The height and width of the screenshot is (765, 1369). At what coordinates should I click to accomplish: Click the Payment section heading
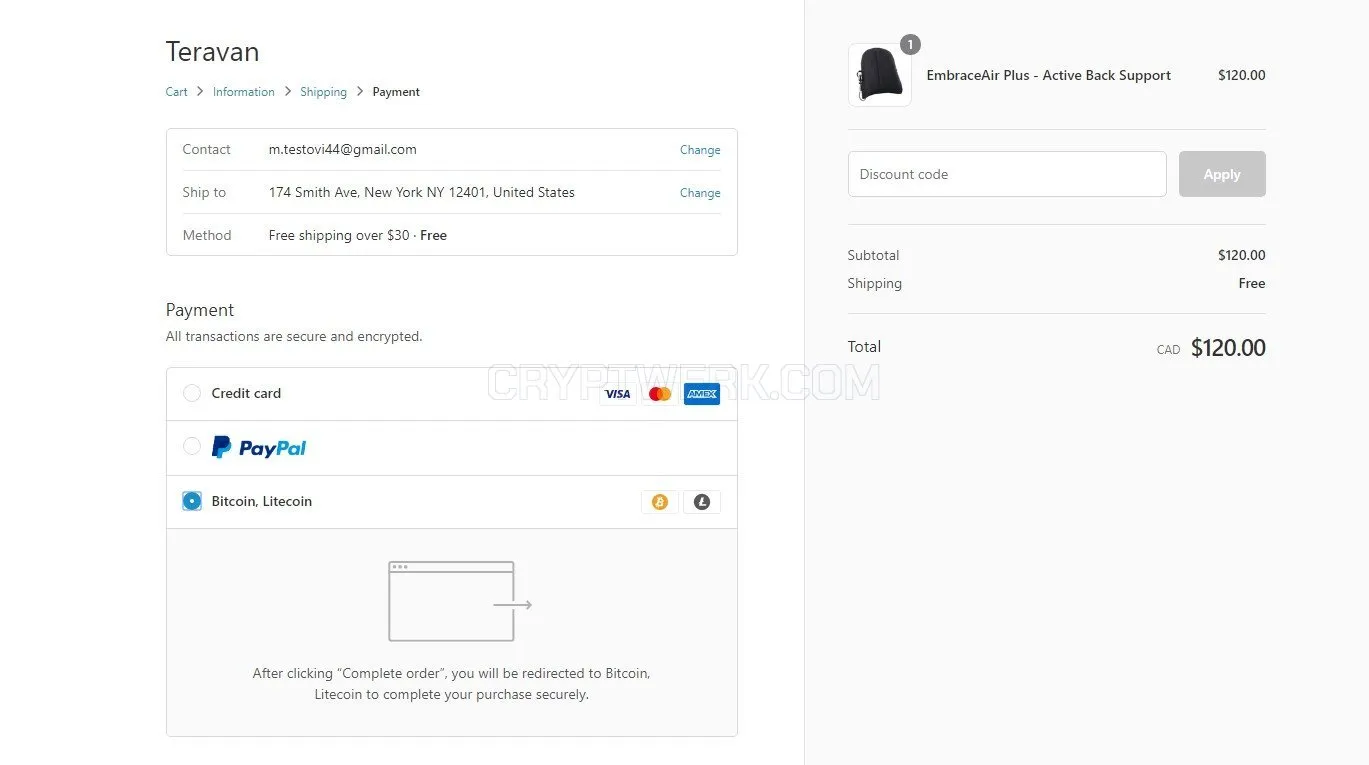(x=200, y=310)
